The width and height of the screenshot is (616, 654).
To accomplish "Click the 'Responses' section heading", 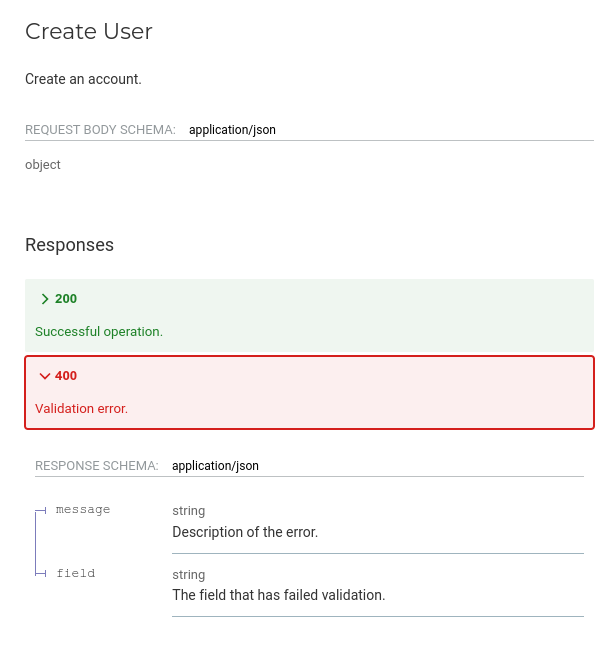I will 69,245.
